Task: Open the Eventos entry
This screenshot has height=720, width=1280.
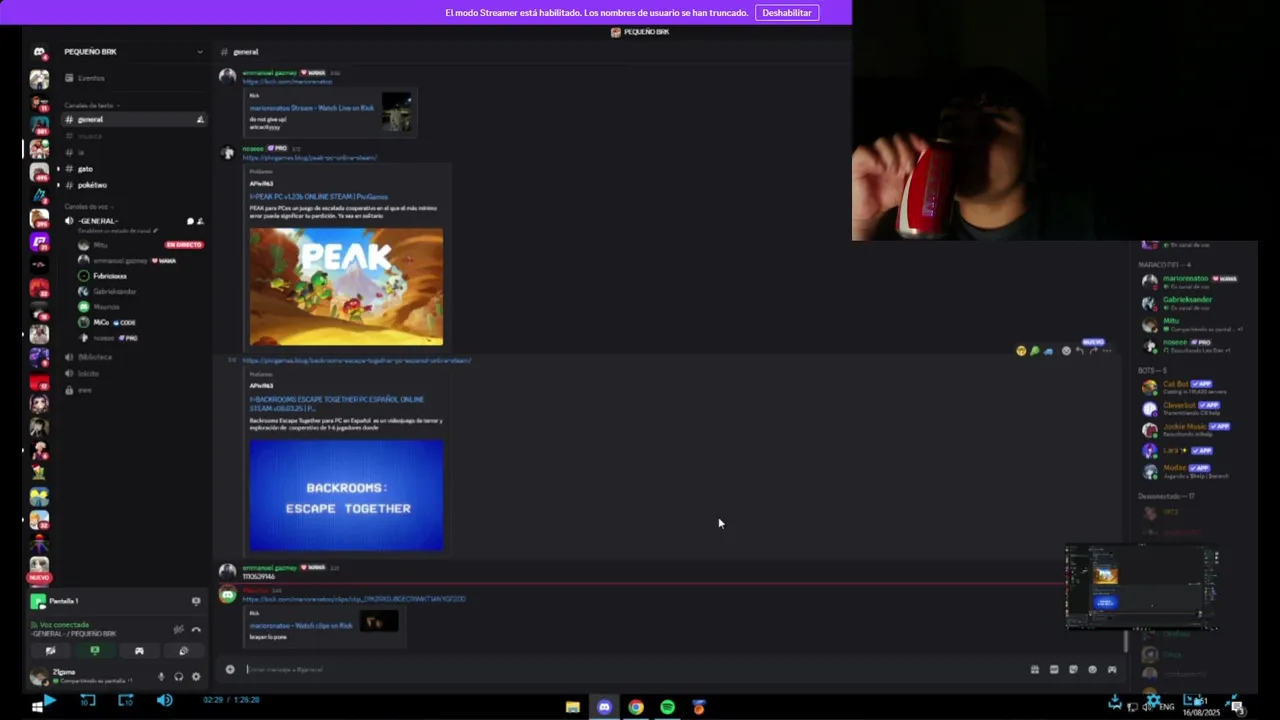Action: [91, 78]
